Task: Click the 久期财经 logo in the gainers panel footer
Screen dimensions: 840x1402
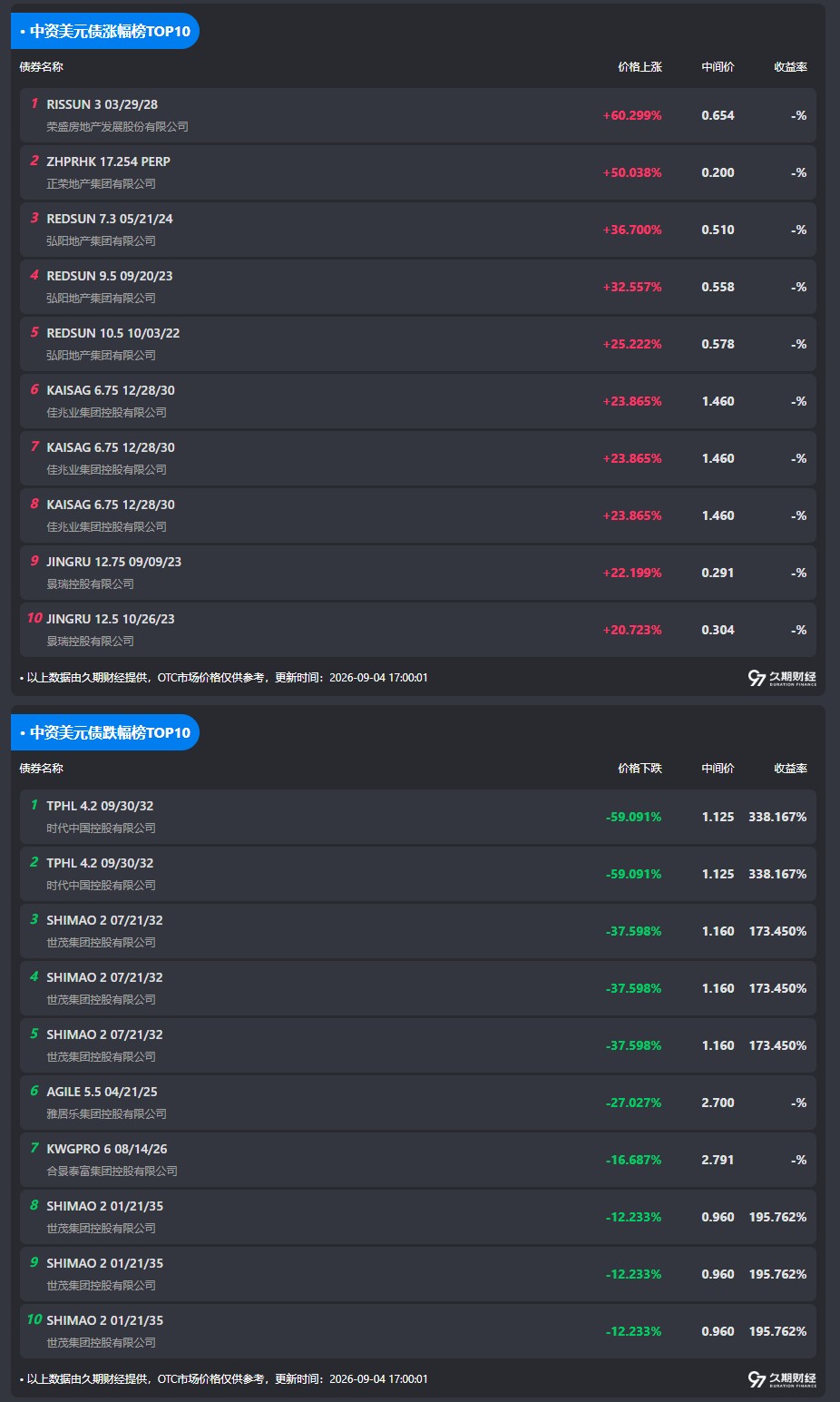Action: tap(782, 678)
